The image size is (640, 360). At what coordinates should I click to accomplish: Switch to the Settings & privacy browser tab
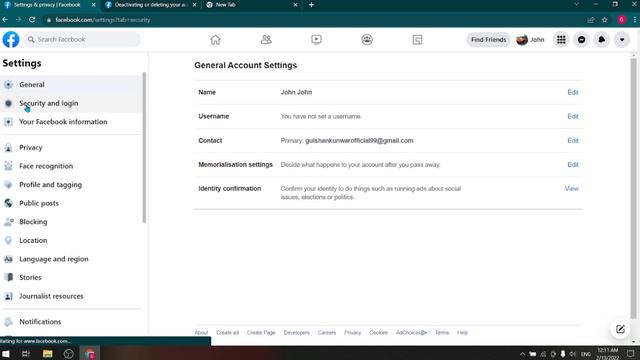[x=49, y=5]
